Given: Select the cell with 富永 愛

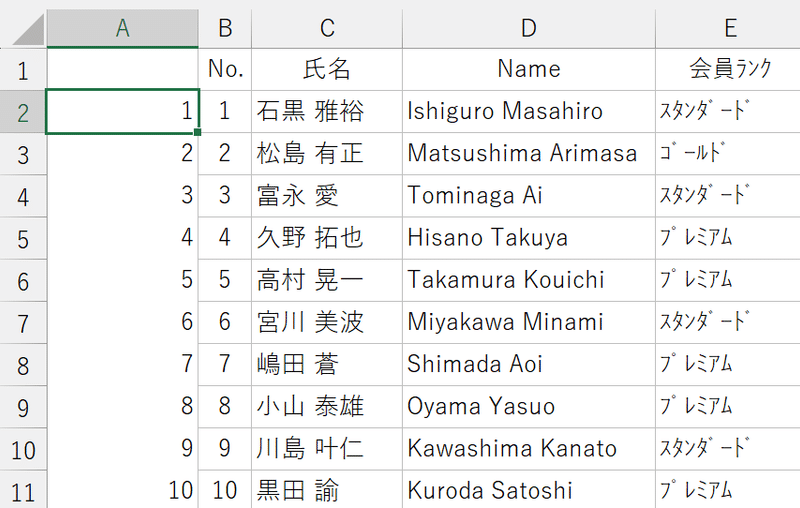Looking at the screenshot, I should pos(327,196).
